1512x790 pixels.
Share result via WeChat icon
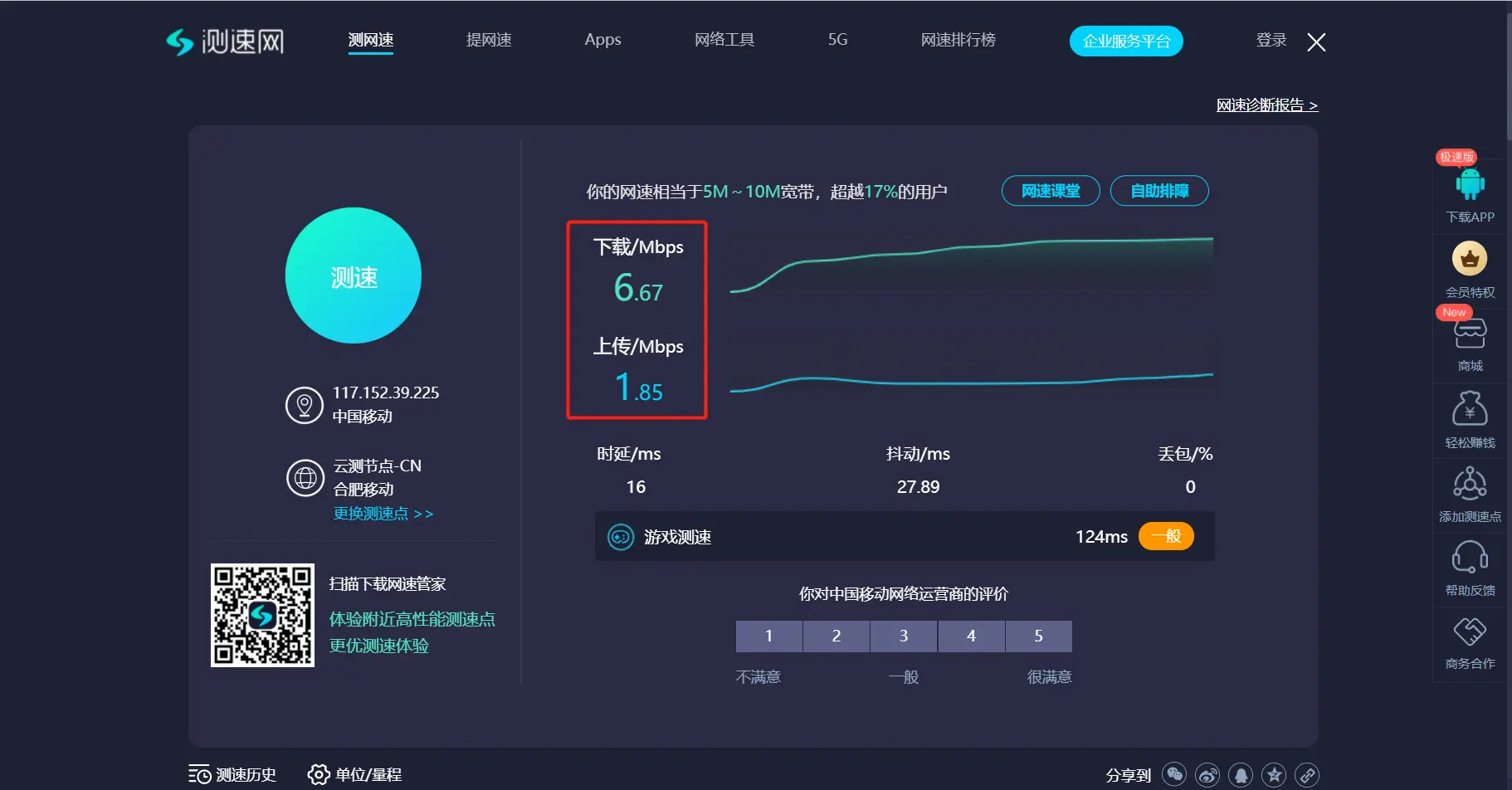[1174, 775]
